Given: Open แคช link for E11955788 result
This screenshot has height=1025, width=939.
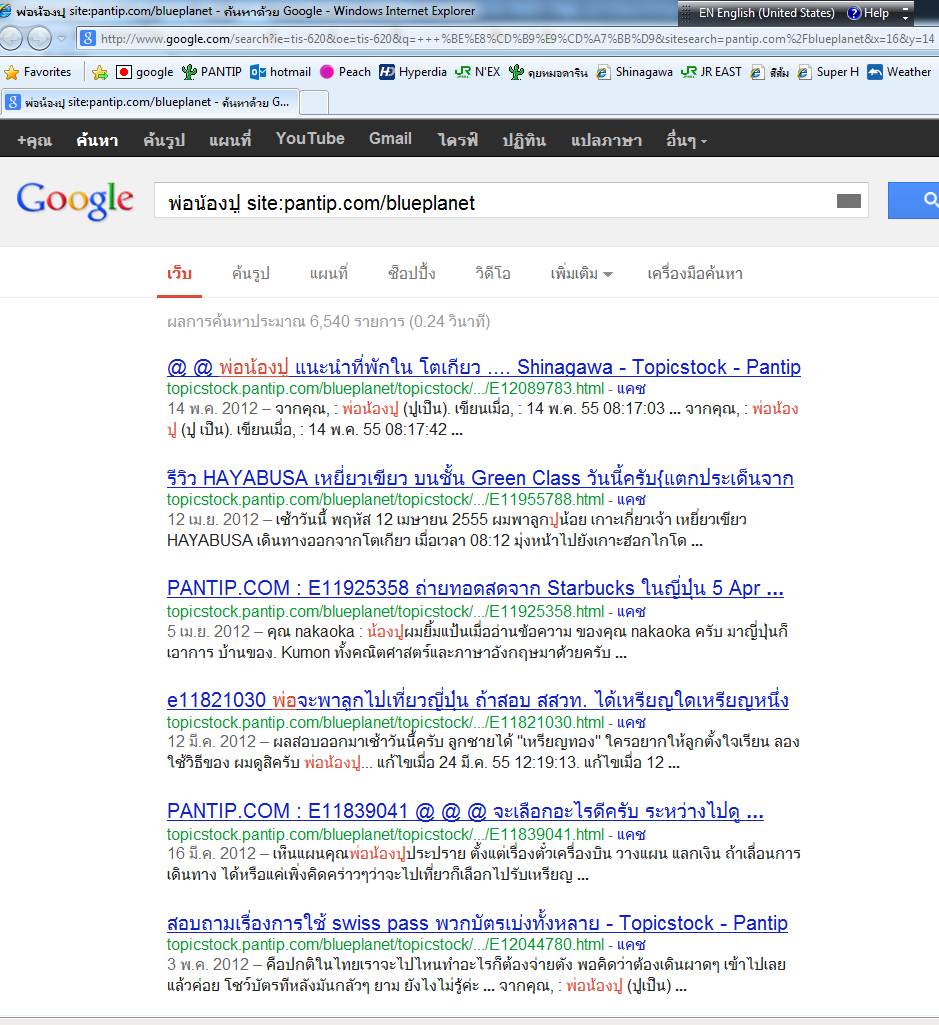Looking at the screenshot, I should tap(631, 500).
